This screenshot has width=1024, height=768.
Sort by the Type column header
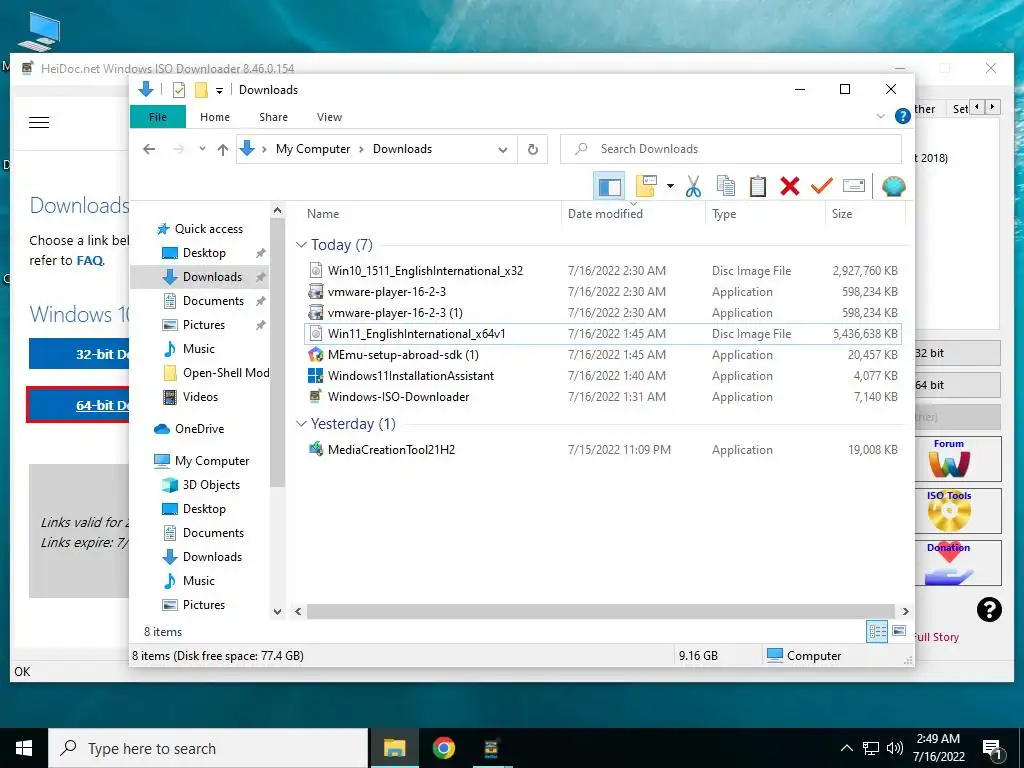click(x=765, y=214)
